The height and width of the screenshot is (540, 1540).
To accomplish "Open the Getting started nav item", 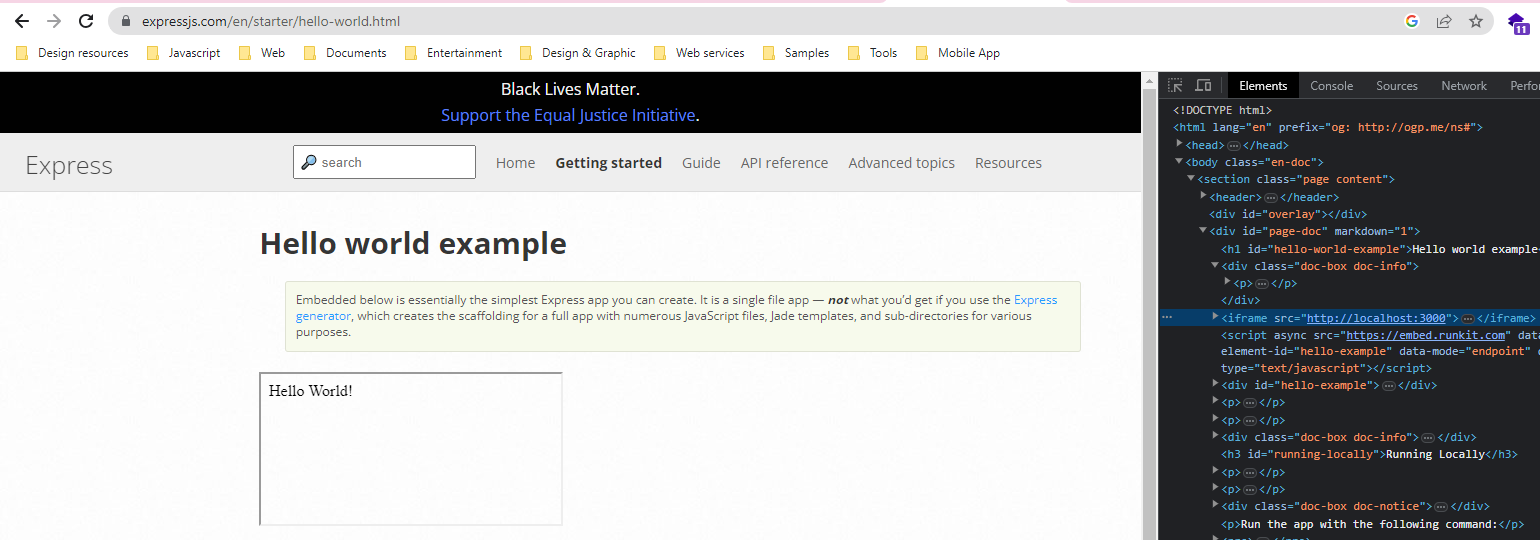I will (x=608, y=163).
